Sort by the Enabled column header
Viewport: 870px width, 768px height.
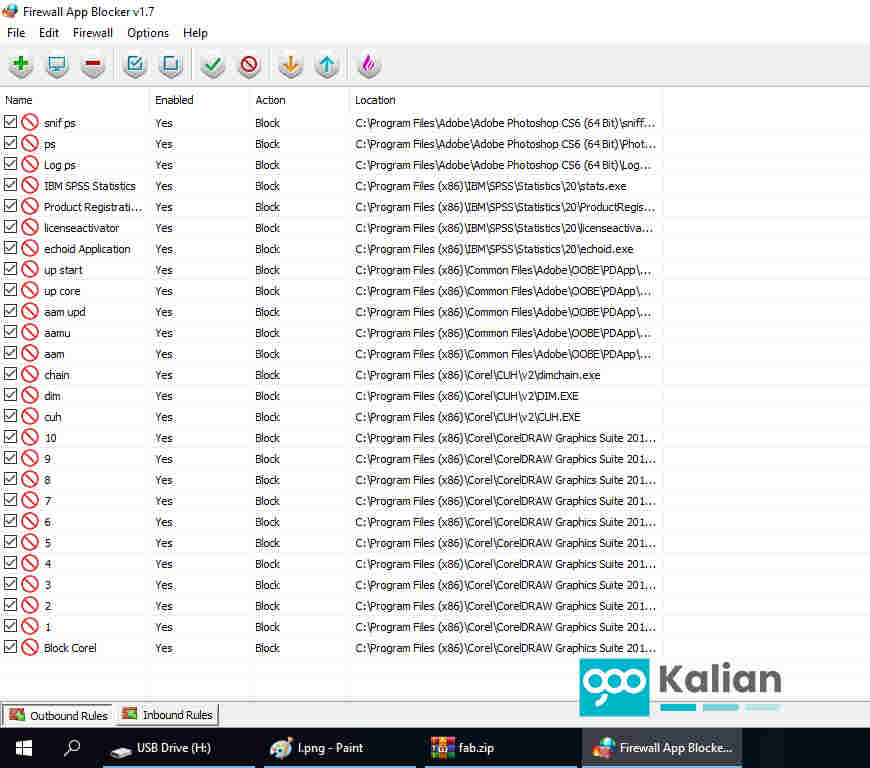pyautogui.click(x=199, y=100)
